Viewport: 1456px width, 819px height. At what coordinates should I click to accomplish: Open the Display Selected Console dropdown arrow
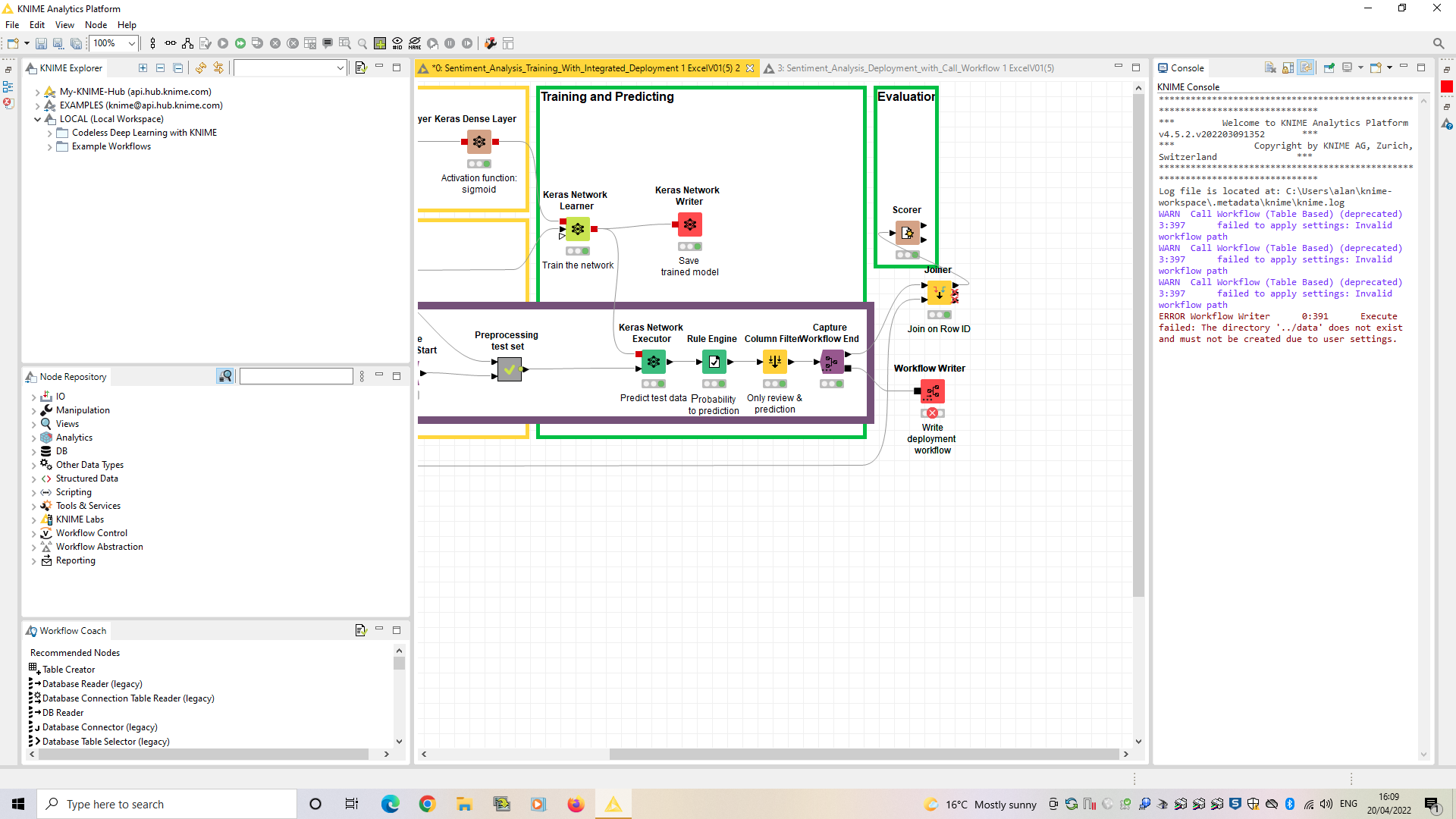click(x=1360, y=68)
